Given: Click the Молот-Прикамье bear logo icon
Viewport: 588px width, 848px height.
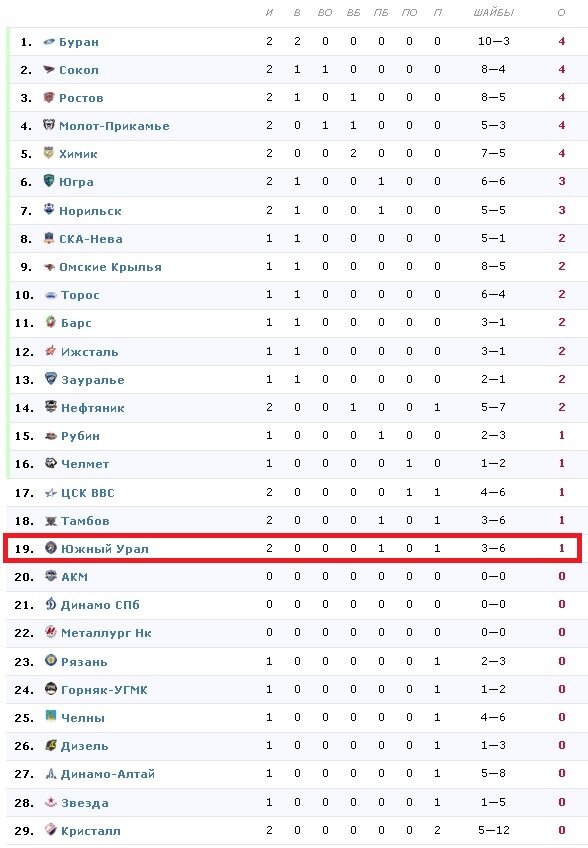Looking at the screenshot, I should click(x=49, y=125).
